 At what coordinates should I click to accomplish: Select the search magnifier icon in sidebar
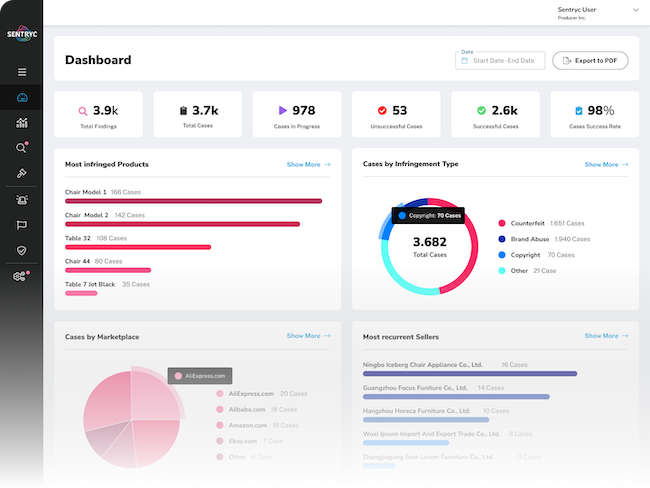(x=22, y=148)
